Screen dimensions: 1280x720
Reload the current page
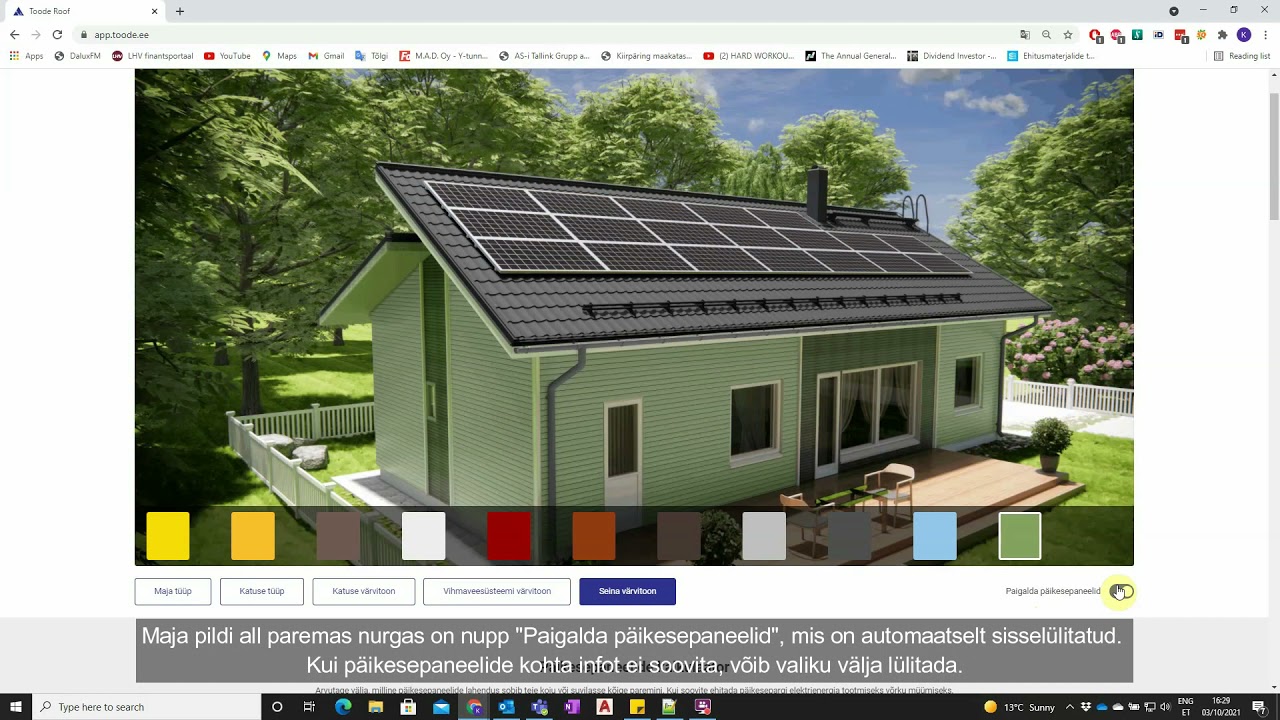click(57, 34)
